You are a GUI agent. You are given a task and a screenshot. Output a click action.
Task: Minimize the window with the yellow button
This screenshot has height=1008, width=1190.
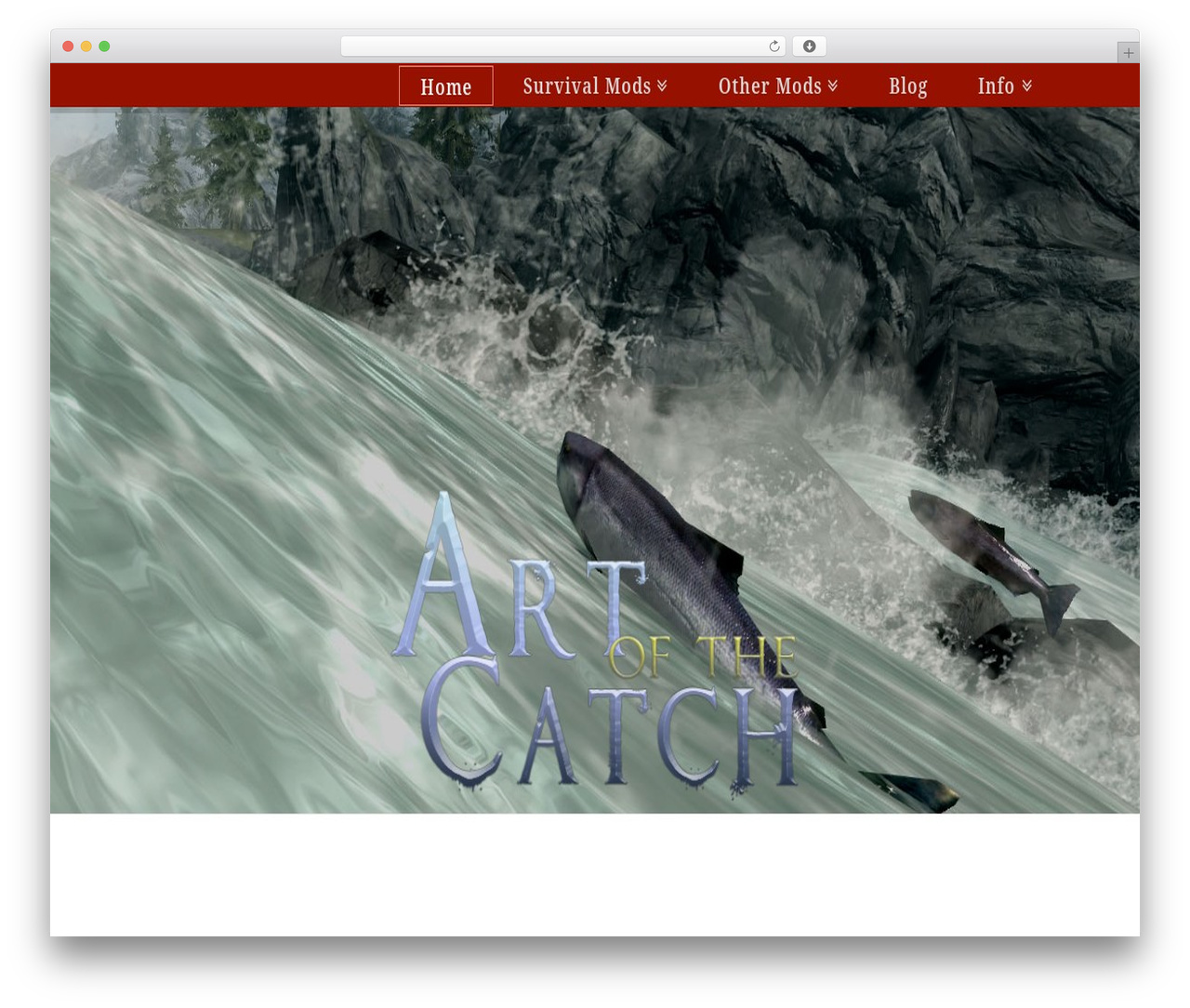click(86, 46)
